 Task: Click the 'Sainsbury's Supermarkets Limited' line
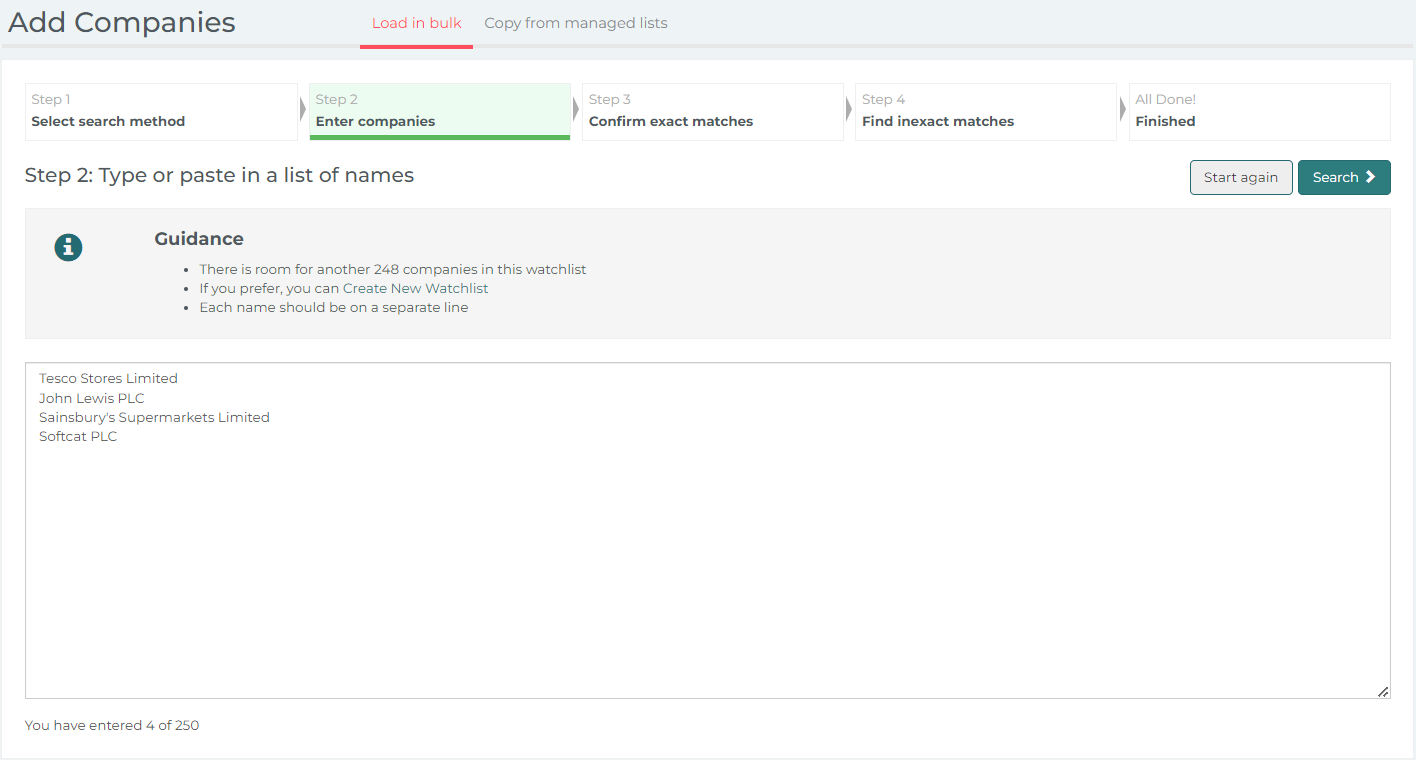tap(154, 417)
